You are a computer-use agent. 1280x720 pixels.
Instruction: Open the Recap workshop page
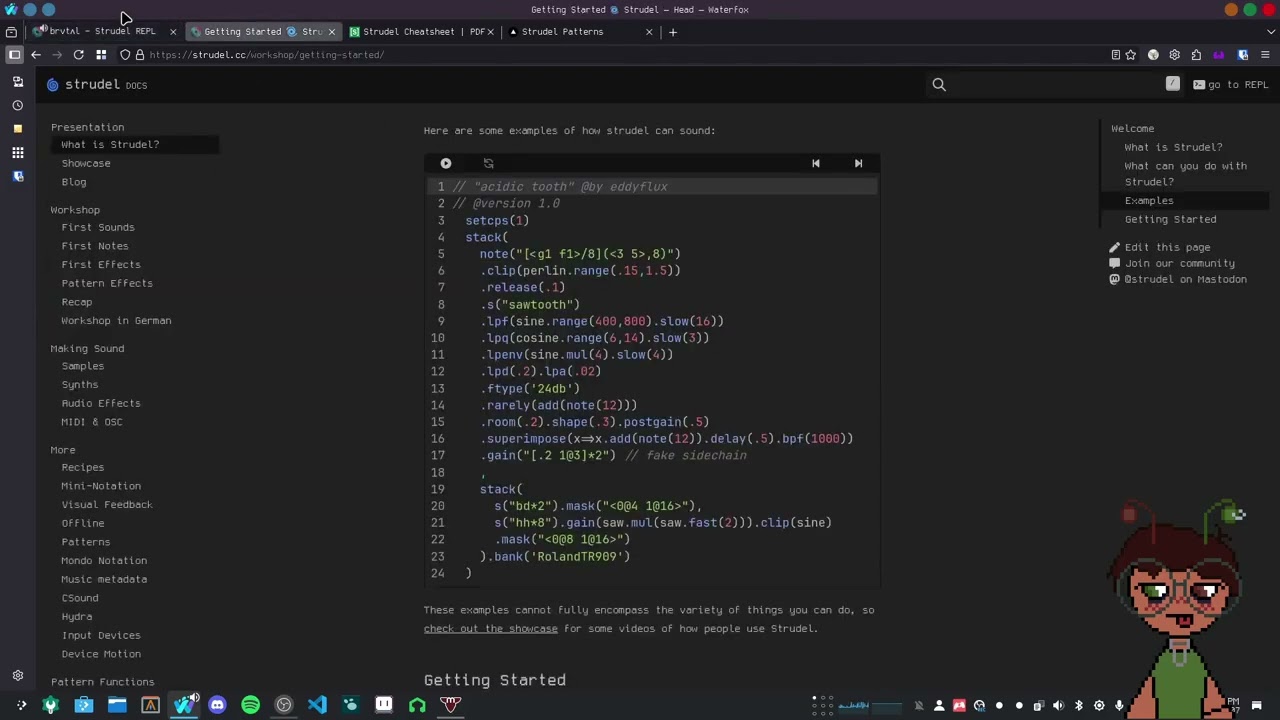pos(77,302)
